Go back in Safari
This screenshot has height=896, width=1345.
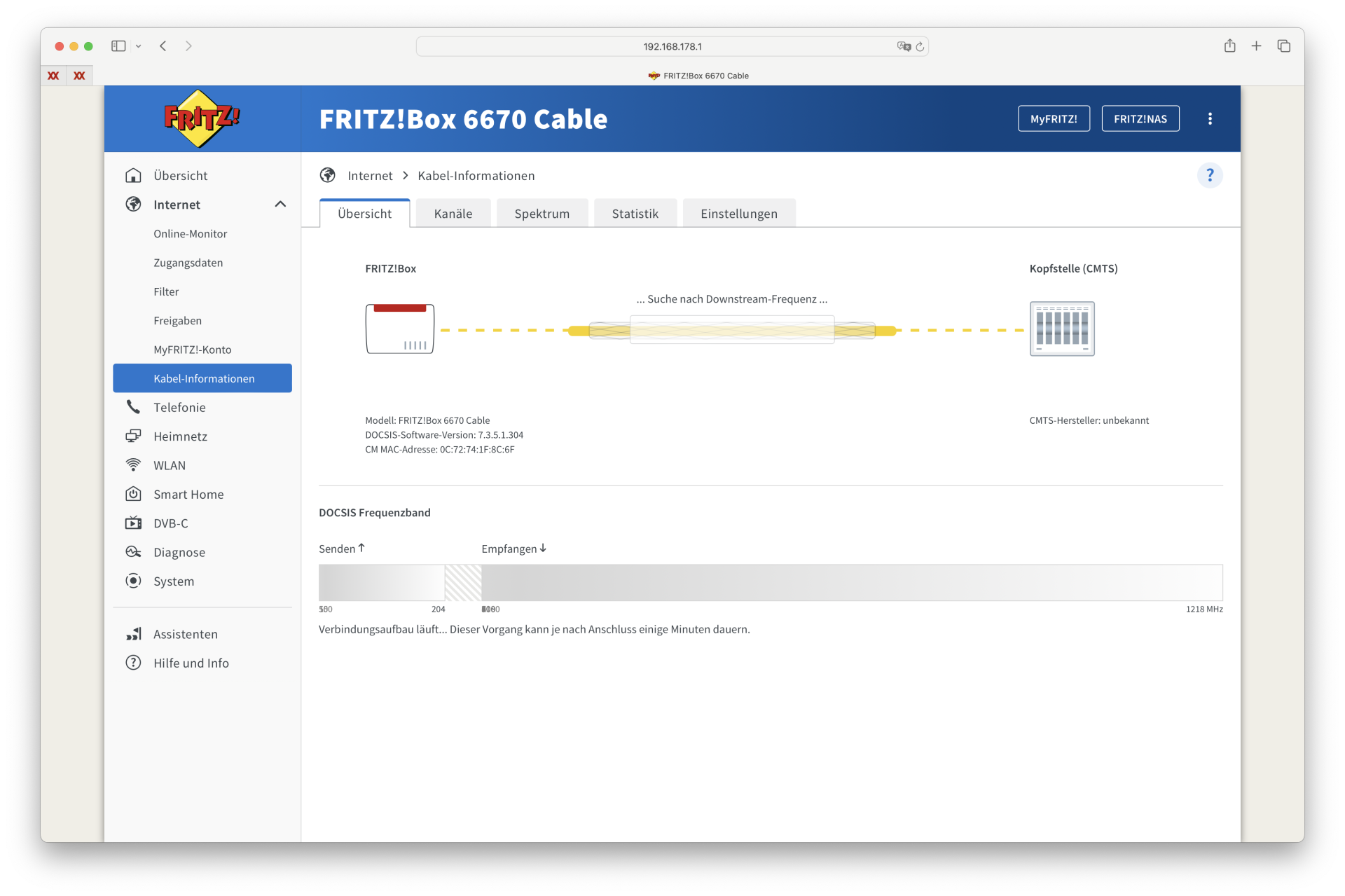point(163,46)
